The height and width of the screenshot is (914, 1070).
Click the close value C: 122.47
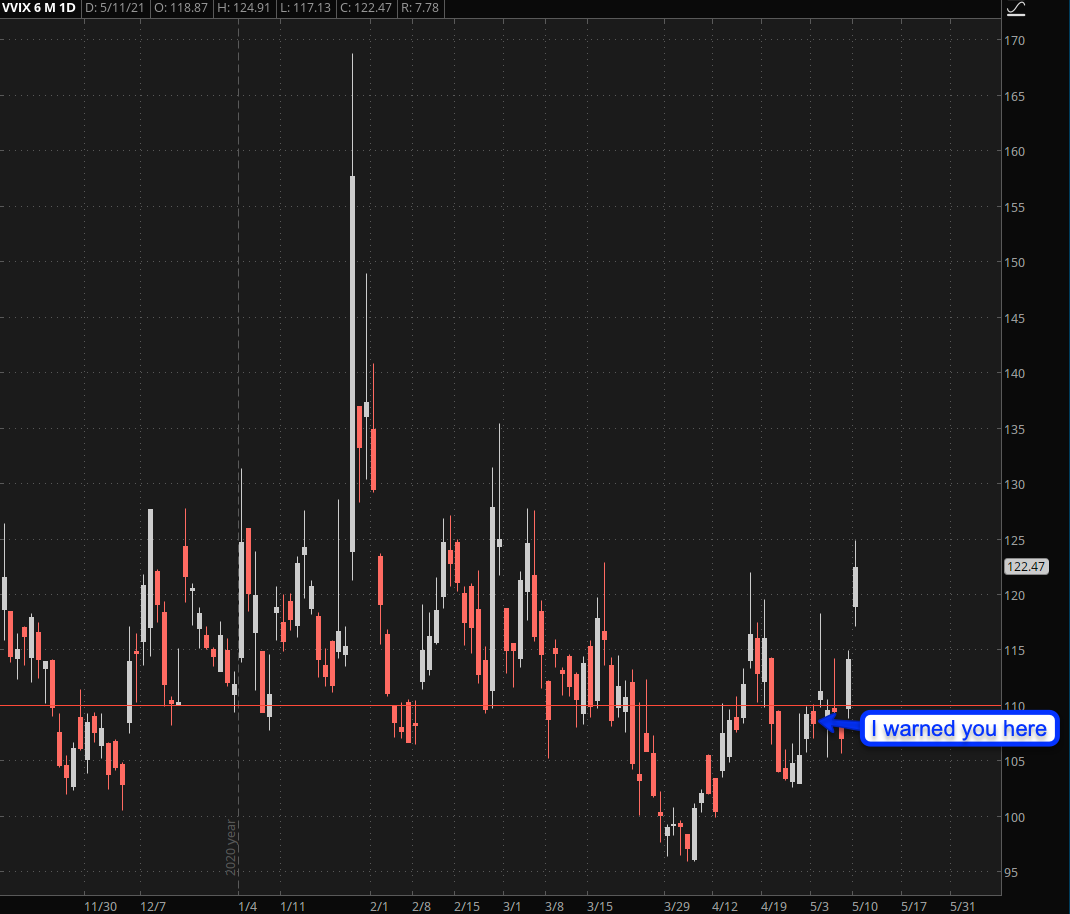point(366,8)
